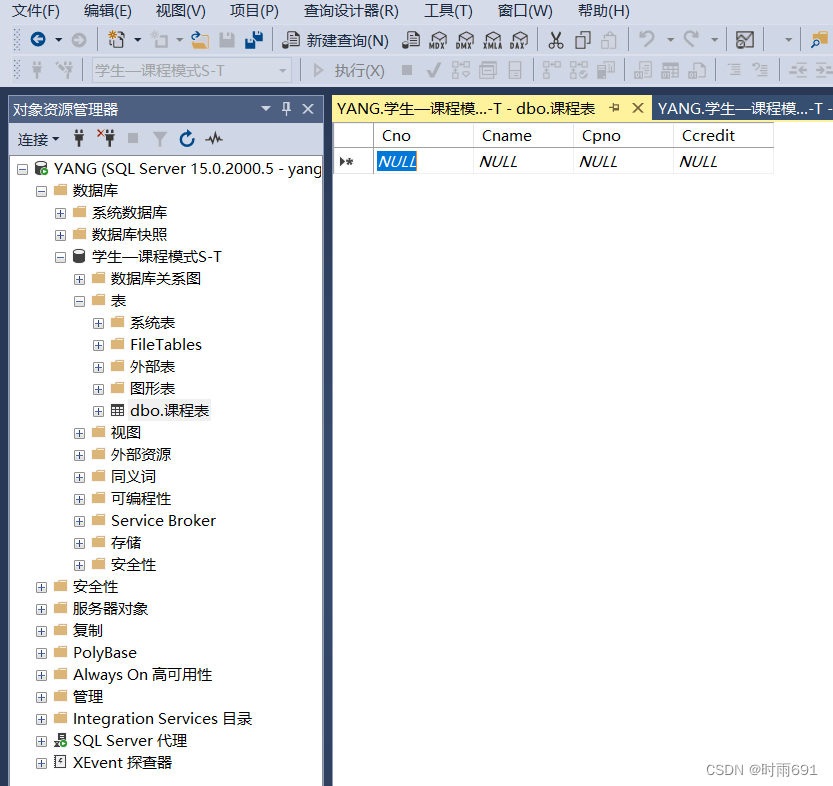Open the 查询设计器(R) menu
The image size is (833, 786).
coord(351,11)
